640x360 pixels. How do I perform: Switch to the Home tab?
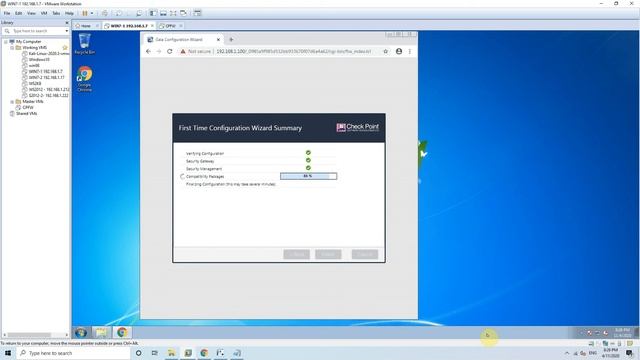86,26
